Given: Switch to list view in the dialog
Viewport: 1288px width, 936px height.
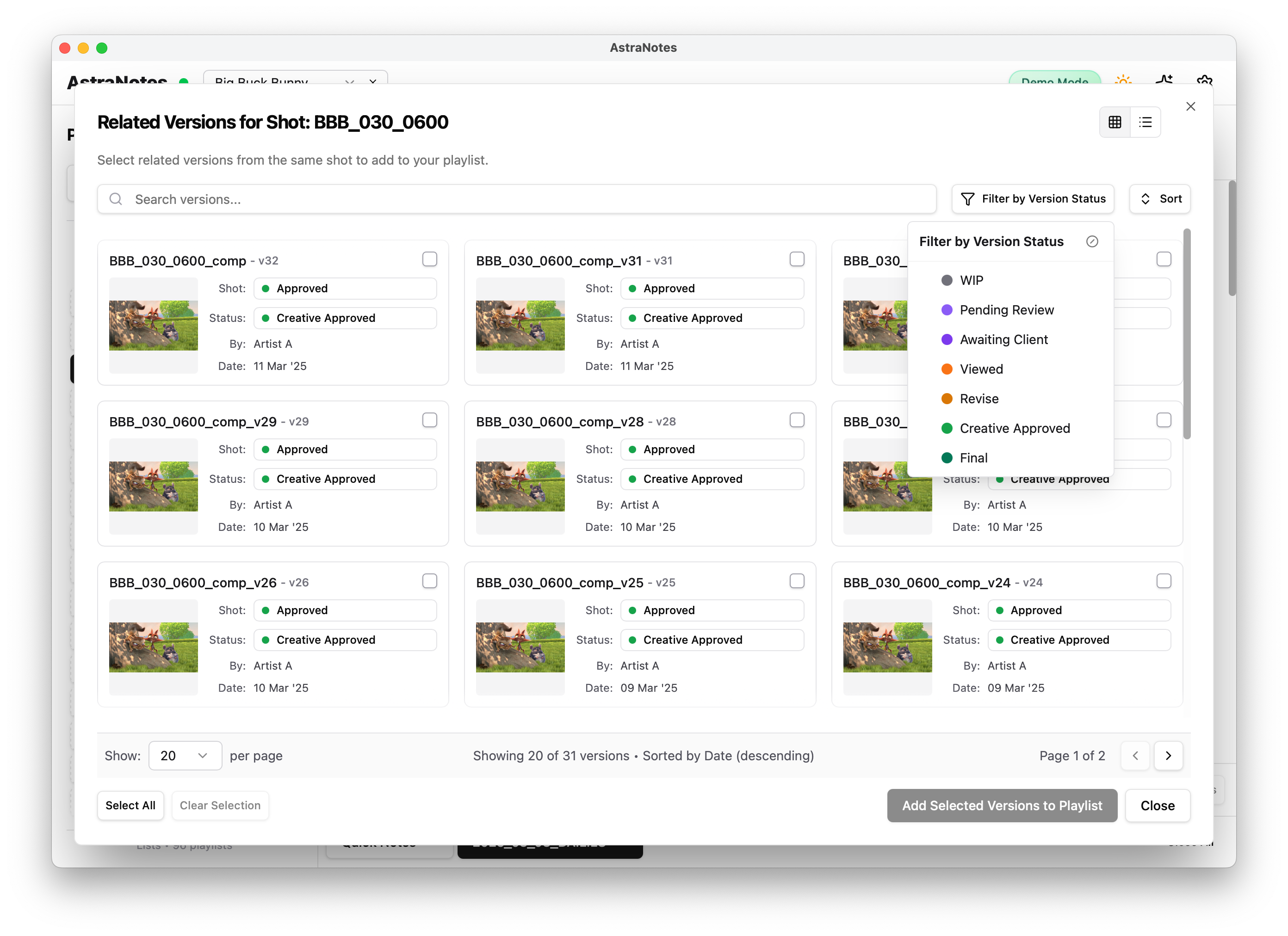Looking at the screenshot, I should [1146, 122].
